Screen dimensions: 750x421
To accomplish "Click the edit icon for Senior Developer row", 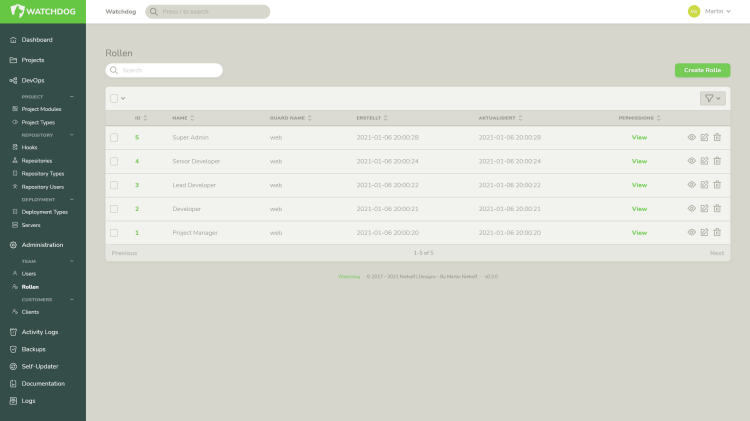I will click(704, 161).
